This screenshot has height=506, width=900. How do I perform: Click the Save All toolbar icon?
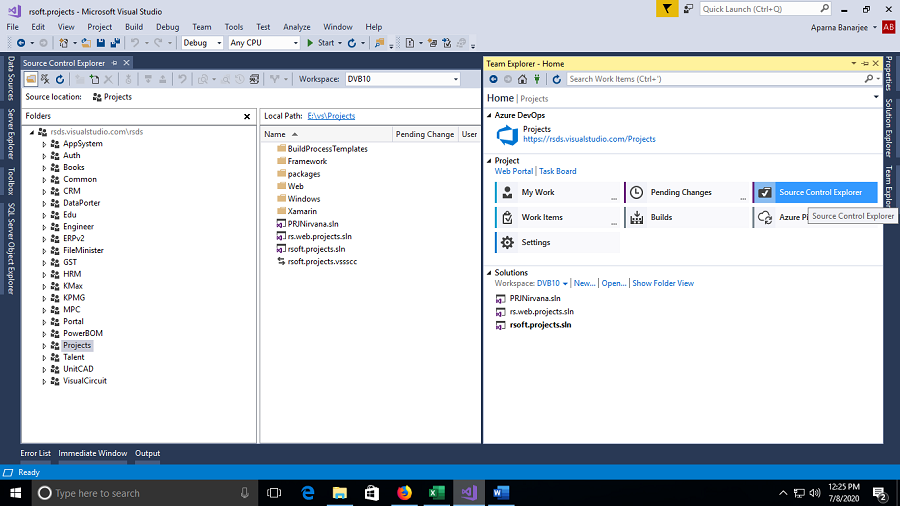point(115,43)
